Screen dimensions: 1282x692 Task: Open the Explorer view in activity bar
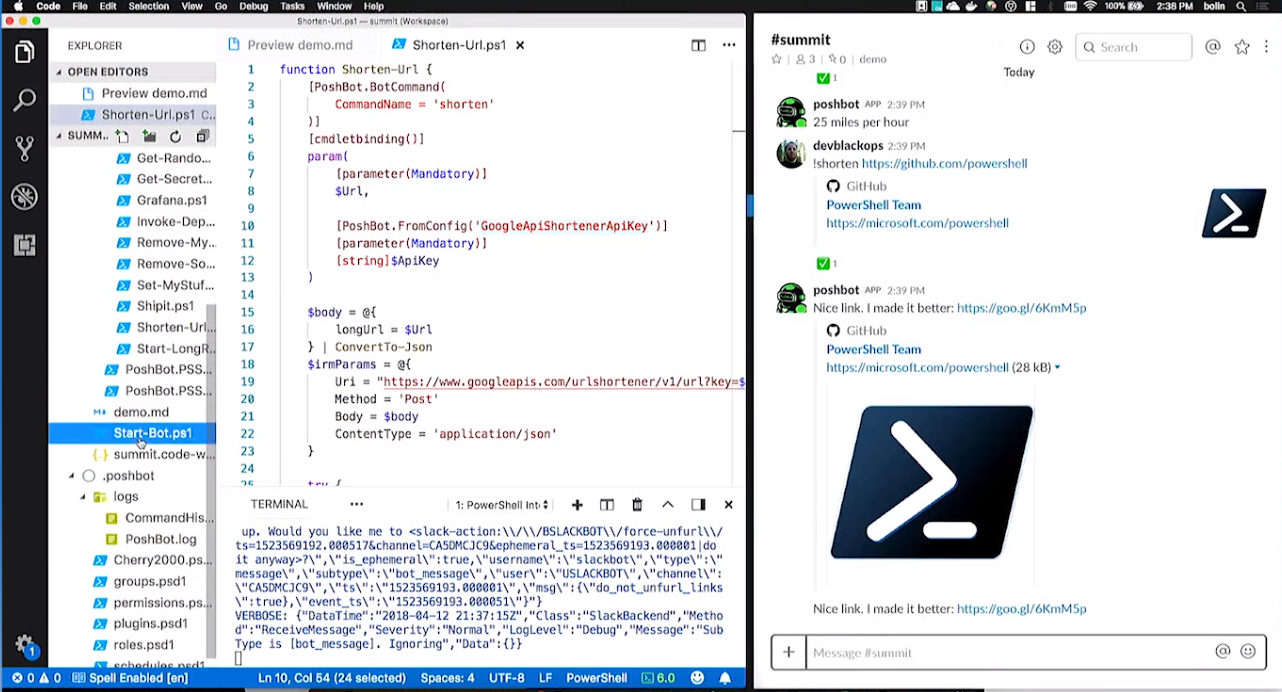click(24, 52)
